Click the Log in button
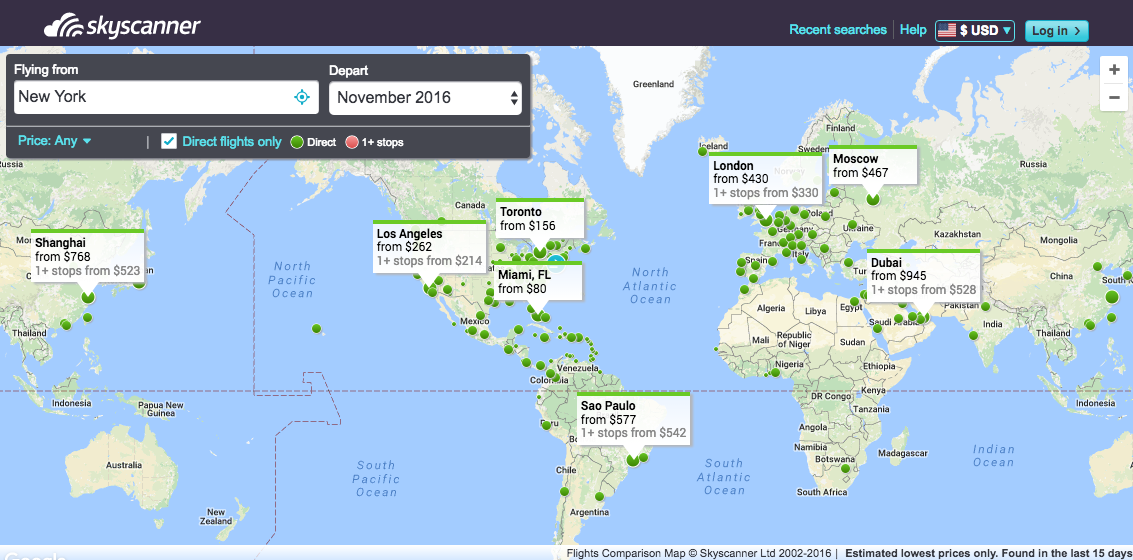The width and height of the screenshot is (1133, 560). (x=1056, y=30)
